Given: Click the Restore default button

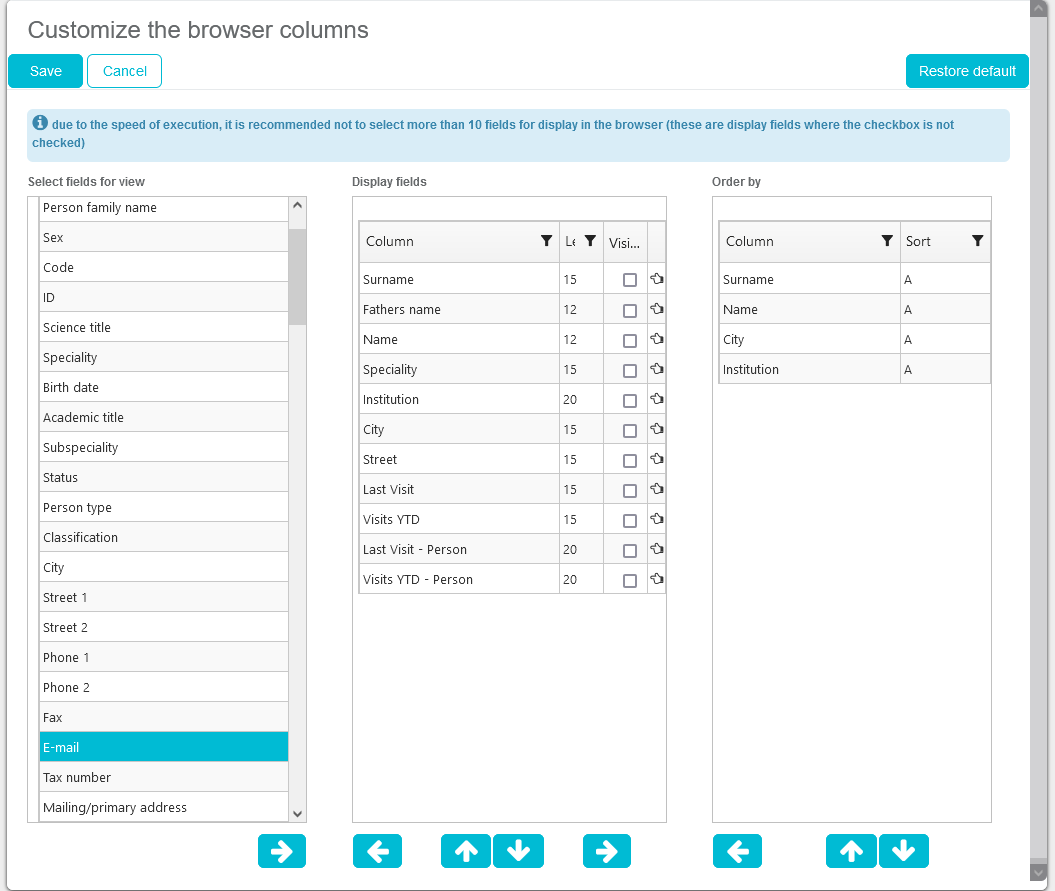Looking at the screenshot, I should [x=967, y=71].
